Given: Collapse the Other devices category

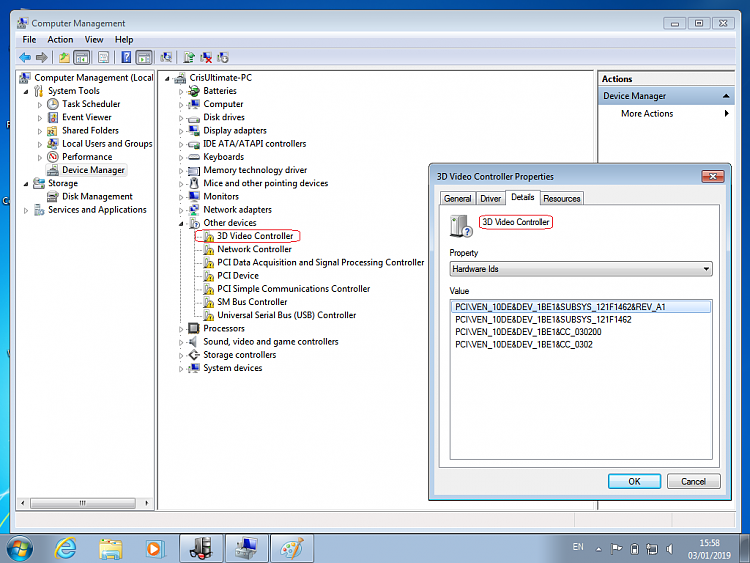Looking at the screenshot, I should coord(181,223).
